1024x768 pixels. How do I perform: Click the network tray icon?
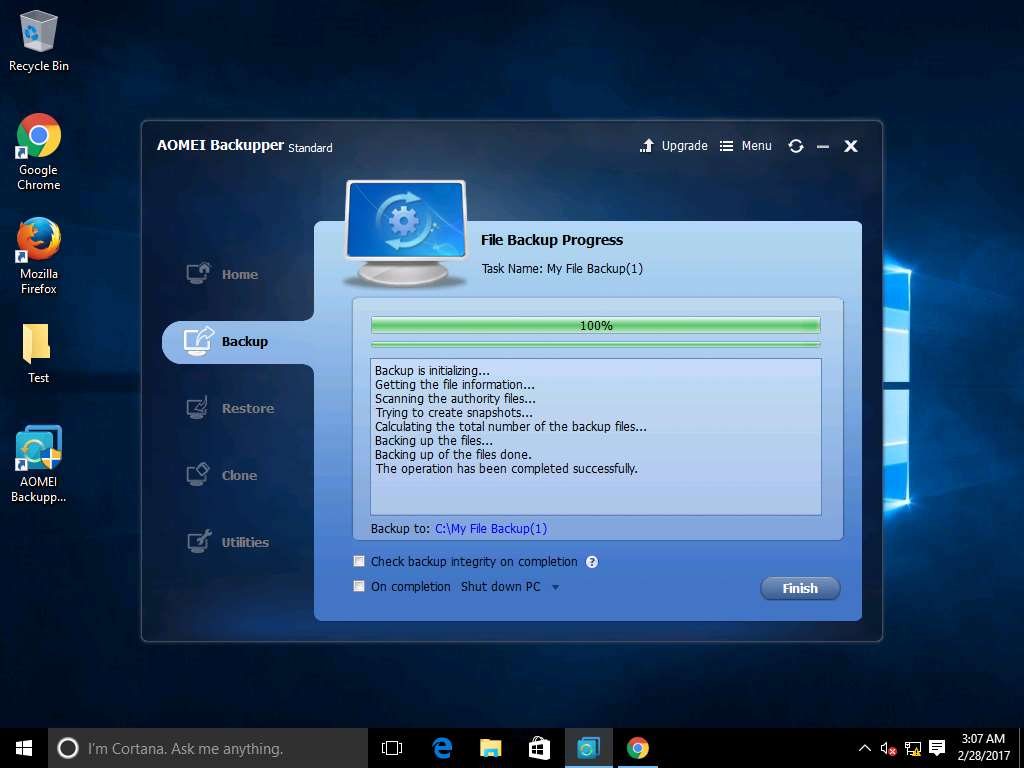coord(913,748)
